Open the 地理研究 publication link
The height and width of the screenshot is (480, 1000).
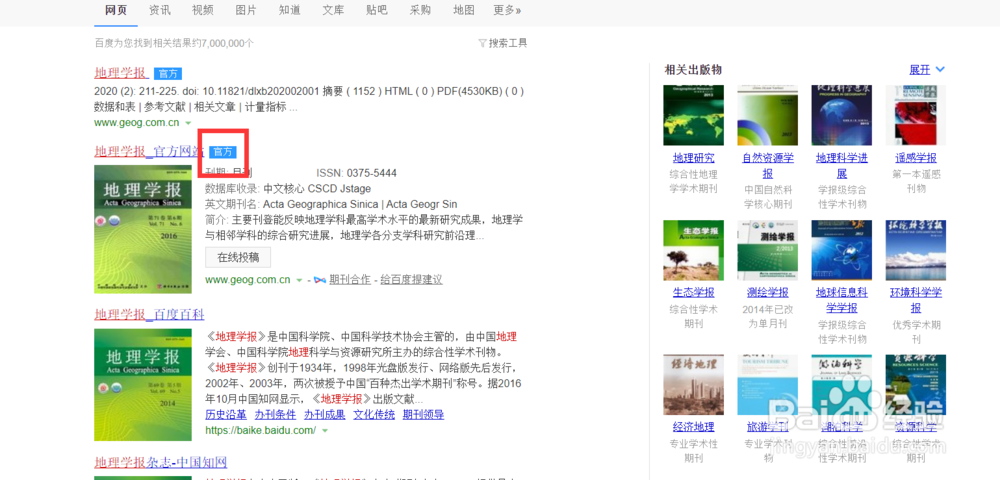(693, 158)
